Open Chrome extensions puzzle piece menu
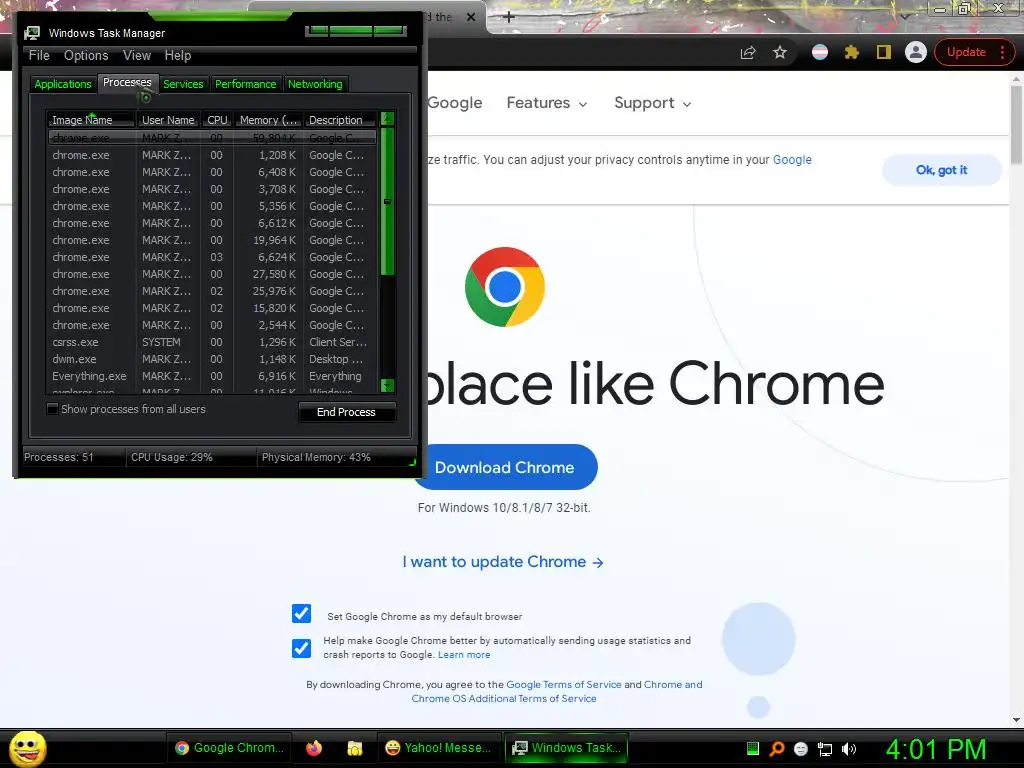 [x=852, y=52]
